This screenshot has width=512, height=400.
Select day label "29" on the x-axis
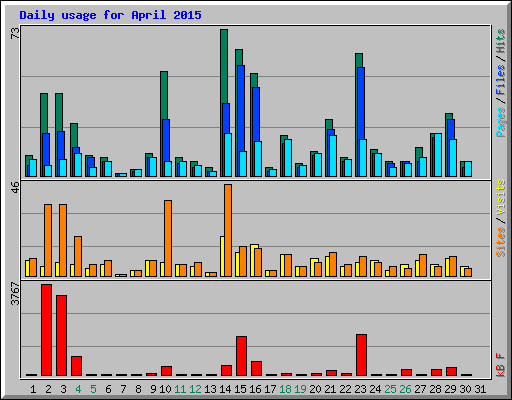(x=450, y=389)
